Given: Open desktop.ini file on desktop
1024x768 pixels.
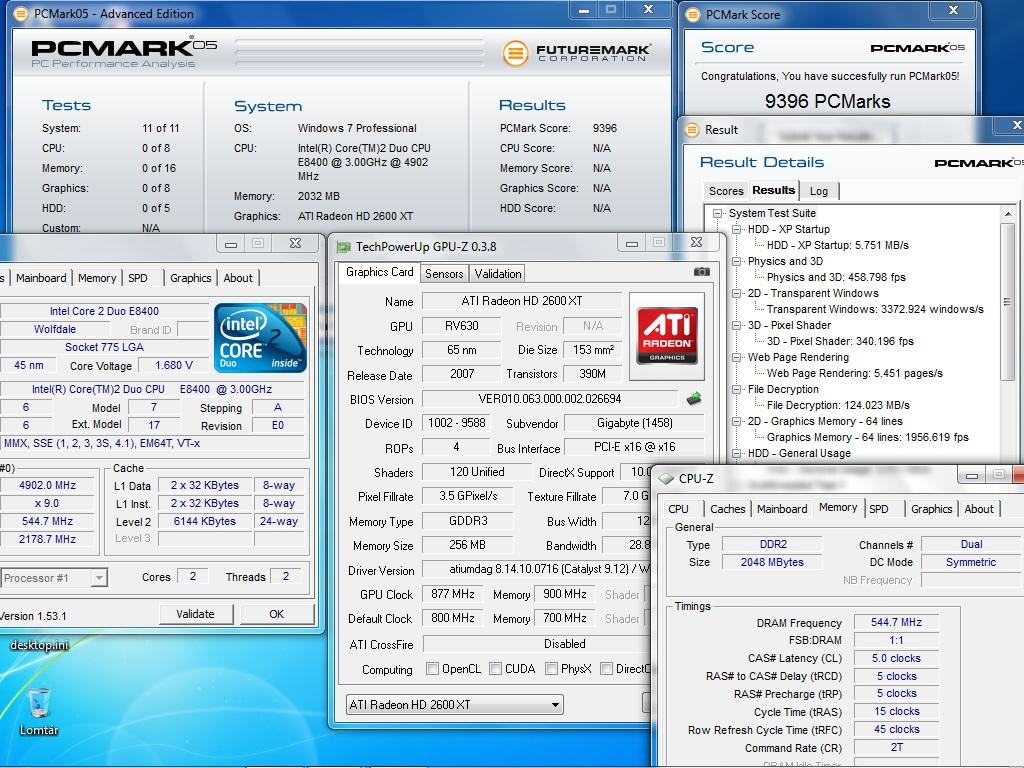Looking at the screenshot, I should point(39,645).
